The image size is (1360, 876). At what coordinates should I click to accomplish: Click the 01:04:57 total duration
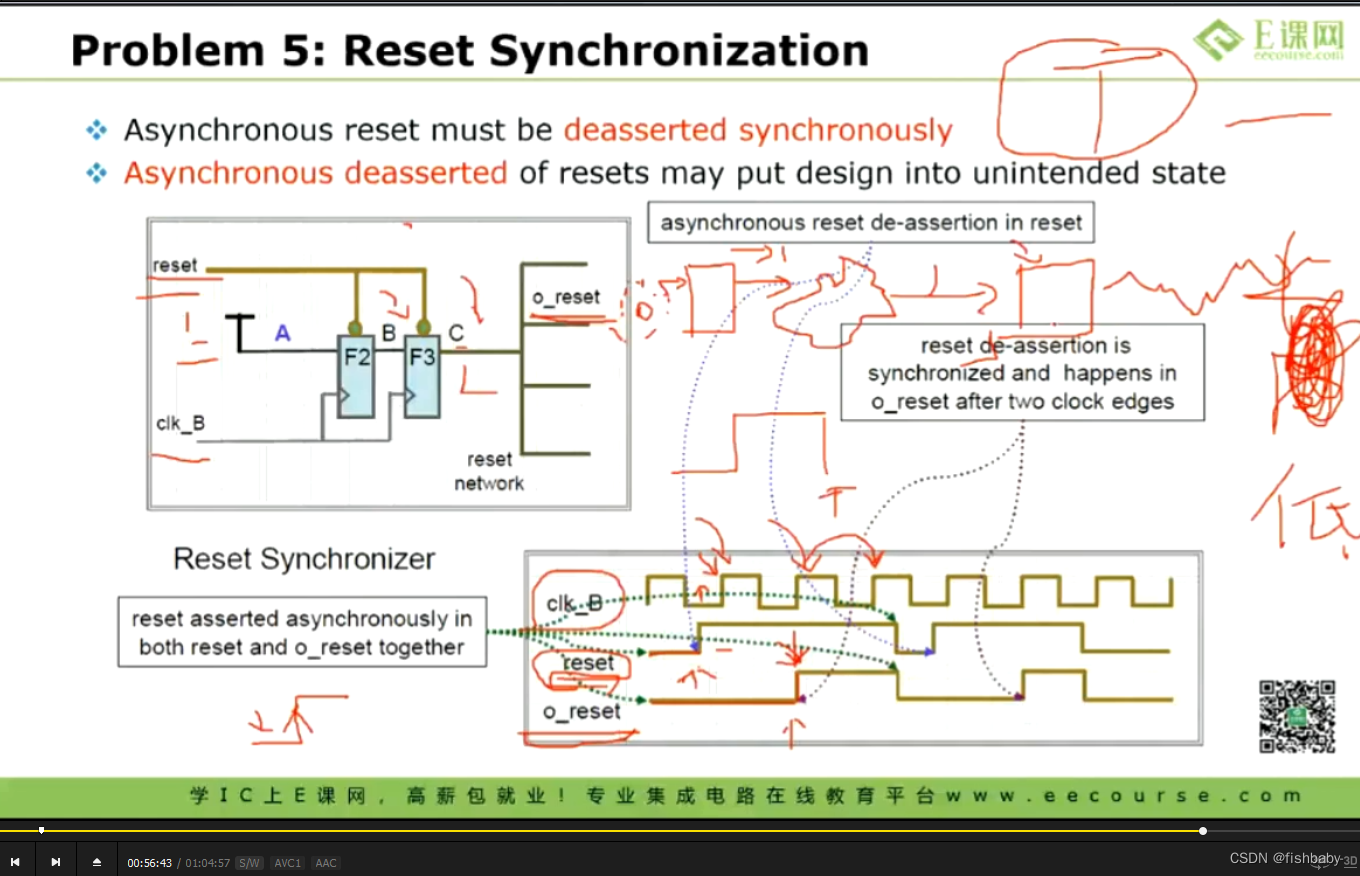coord(208,862)
